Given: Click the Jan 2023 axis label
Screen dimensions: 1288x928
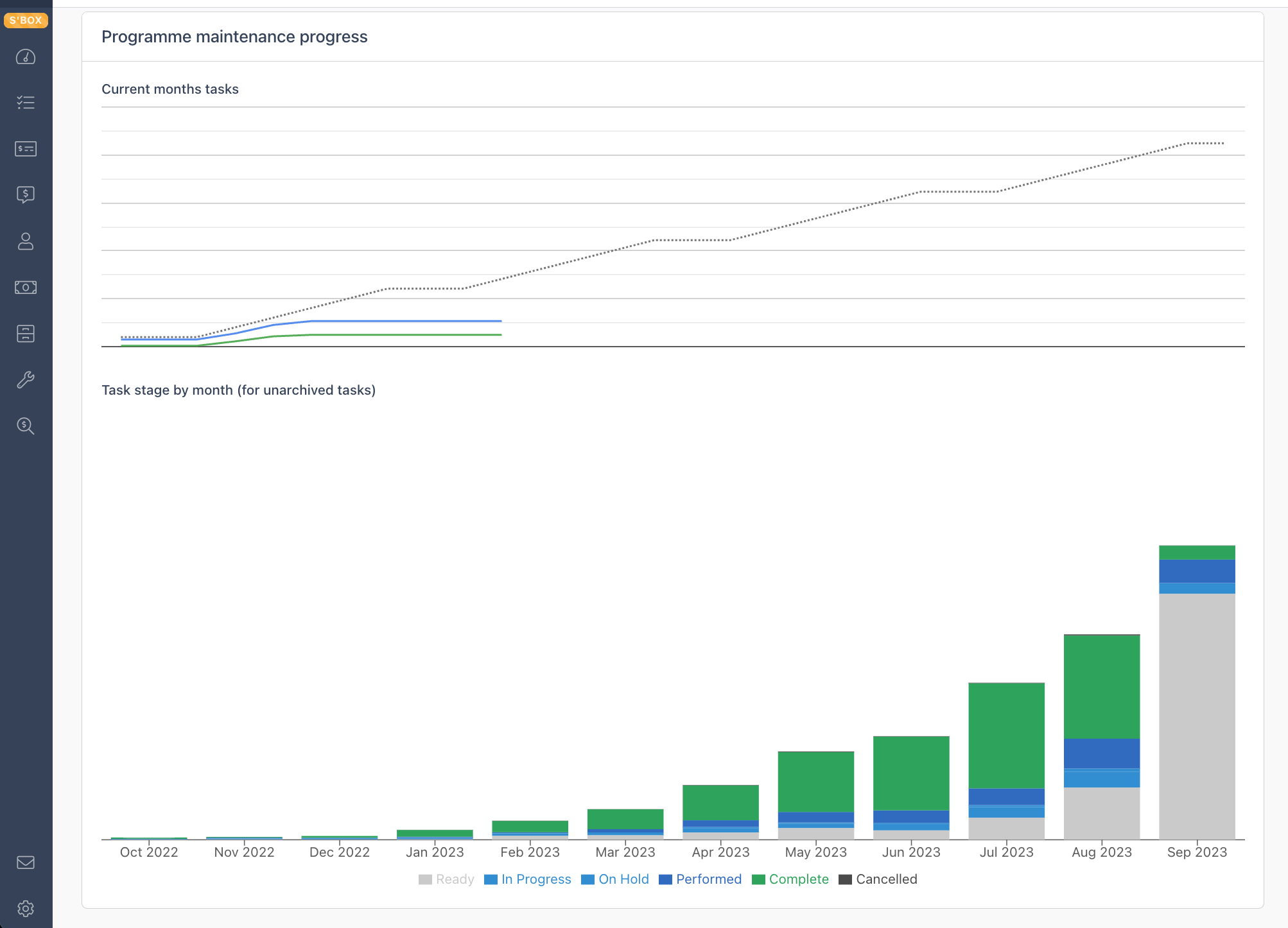Looking at the screenshot, I should click(x=435, y=852).
